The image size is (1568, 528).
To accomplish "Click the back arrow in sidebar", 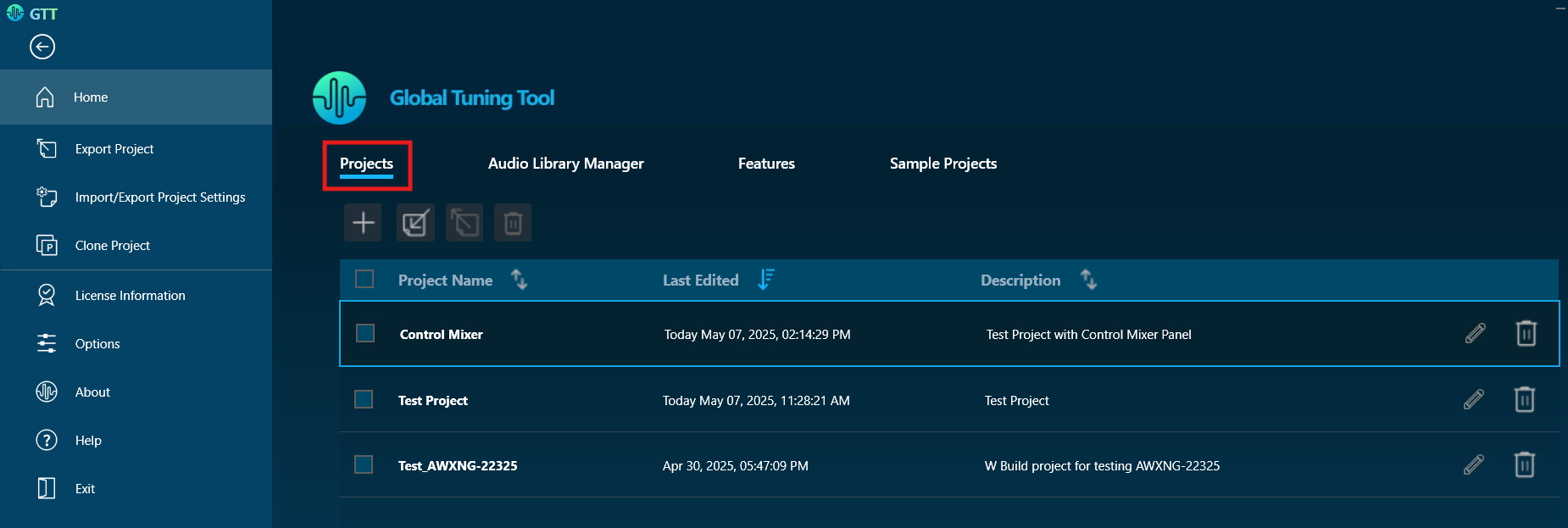I will [42, 47].
